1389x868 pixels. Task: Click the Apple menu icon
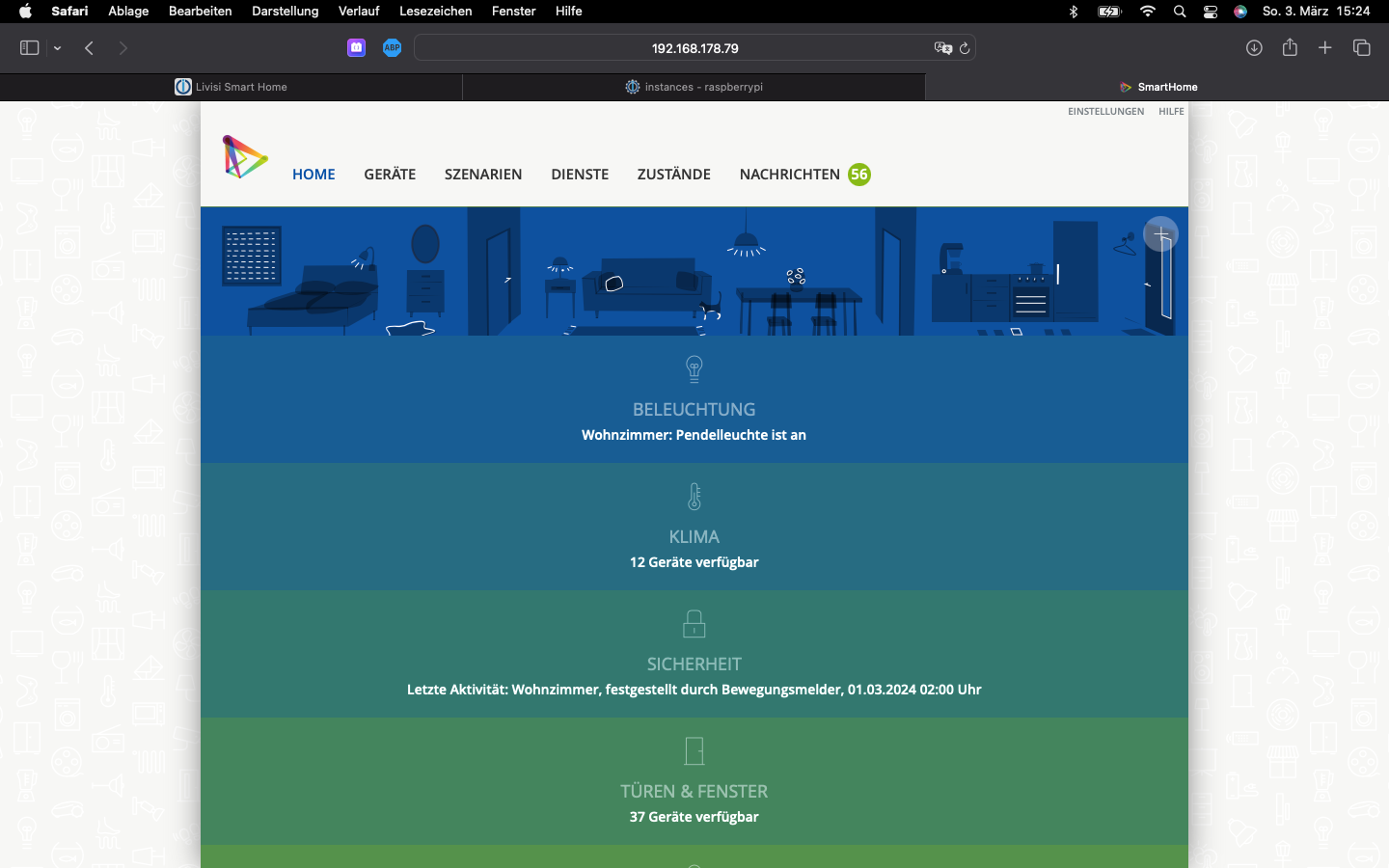[x=25, y=11]
